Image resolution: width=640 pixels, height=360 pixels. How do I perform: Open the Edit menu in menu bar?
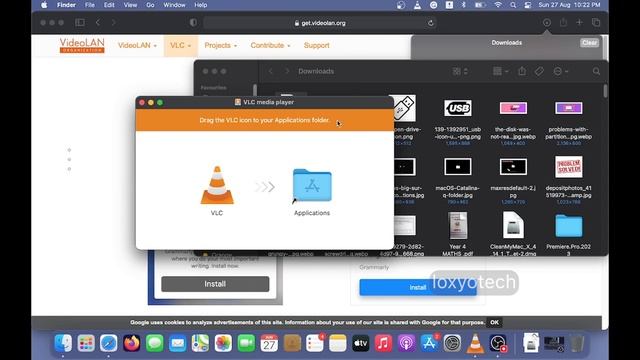point(109,5)
